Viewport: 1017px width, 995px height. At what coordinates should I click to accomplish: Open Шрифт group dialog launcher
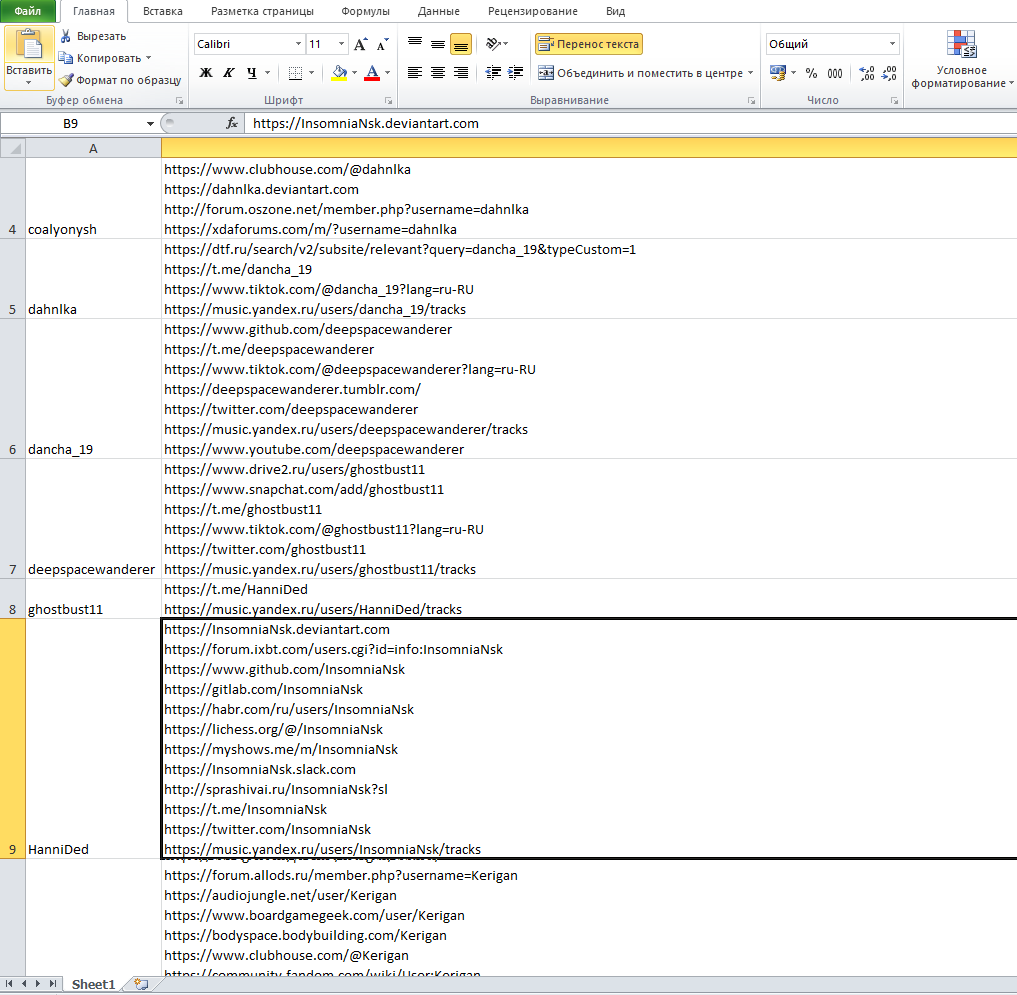point(389,101)
